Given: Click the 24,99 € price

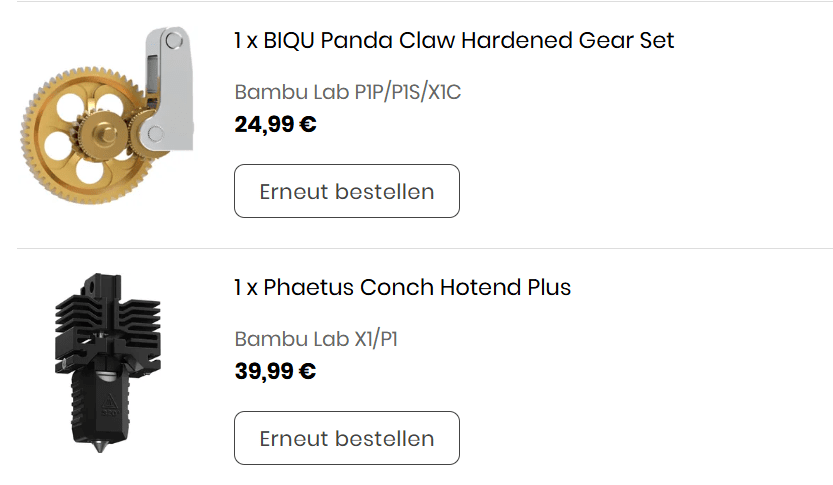Looking at the screenshot, I should coord(275,125).
